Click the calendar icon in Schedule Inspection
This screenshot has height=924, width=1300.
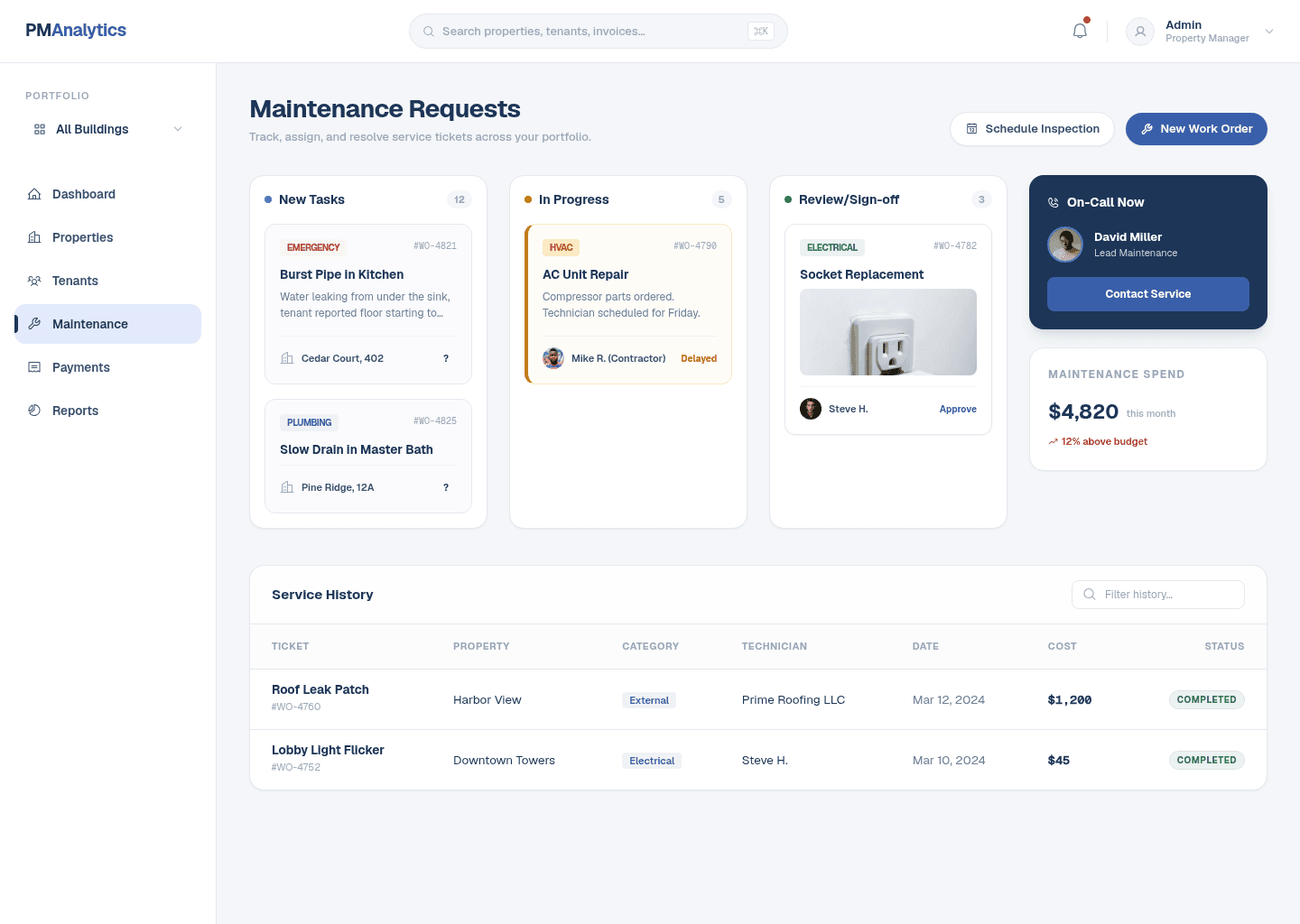pyautogui.click(x=971, y=129)
